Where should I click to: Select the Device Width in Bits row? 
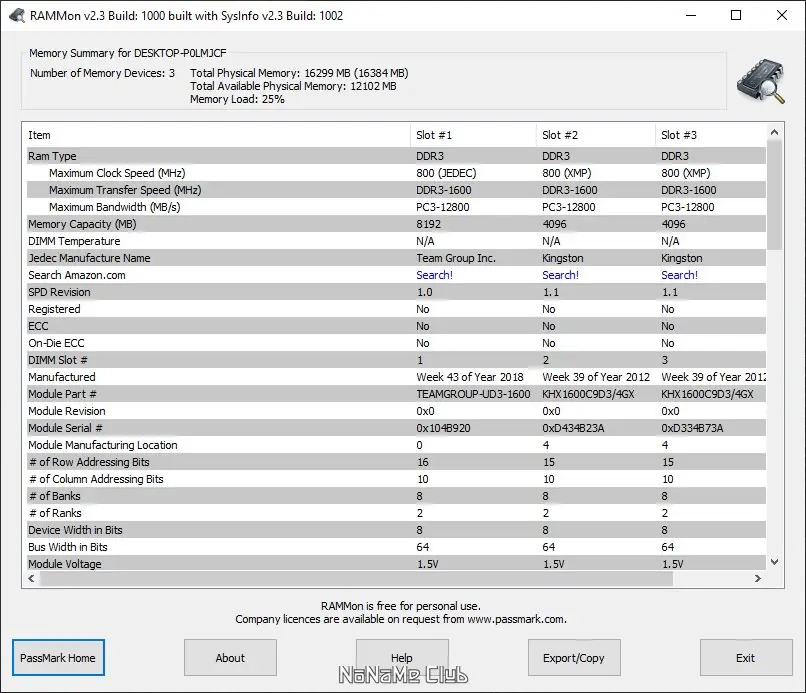(396, 530)
